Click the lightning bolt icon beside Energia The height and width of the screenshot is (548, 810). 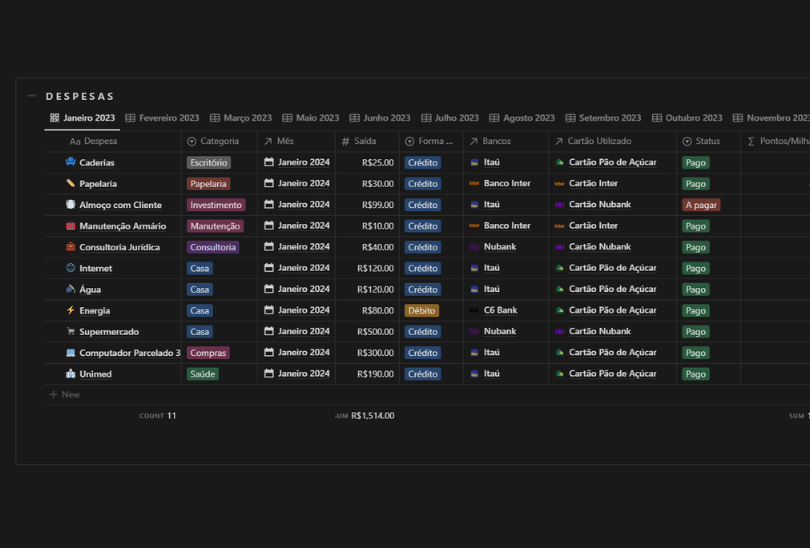click(71, 310)
